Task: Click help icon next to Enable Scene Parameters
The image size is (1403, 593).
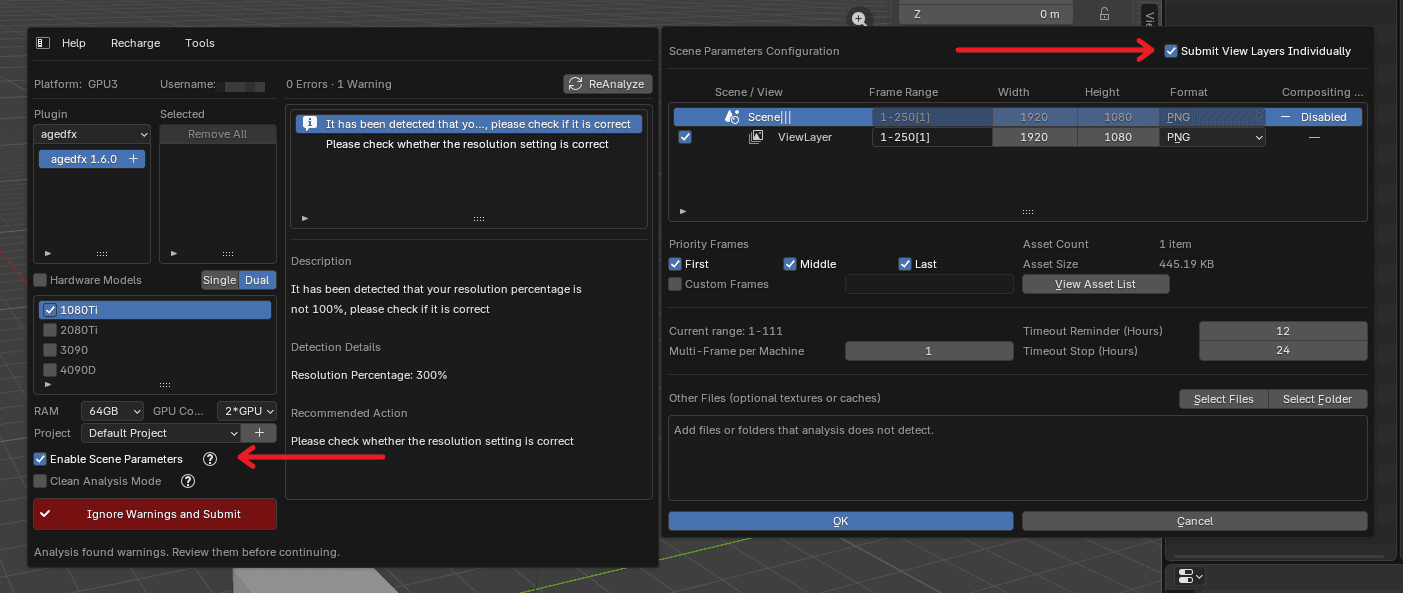Action: (210, 459)
